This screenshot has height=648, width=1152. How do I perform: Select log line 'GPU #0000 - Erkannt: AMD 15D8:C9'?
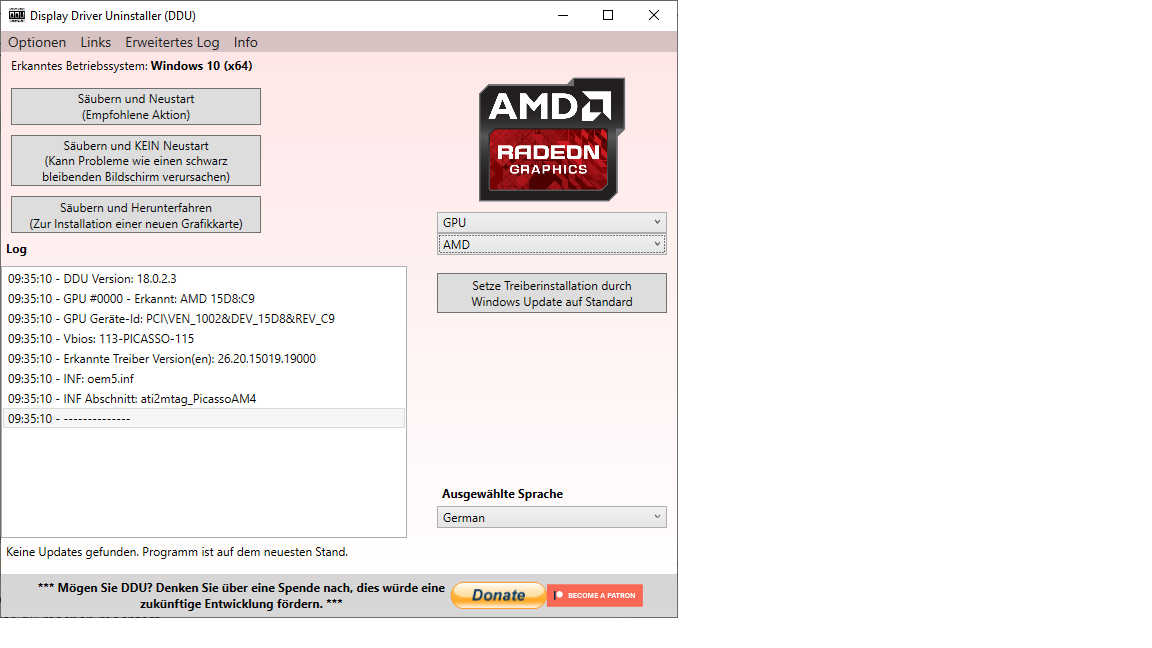click(204, 298)
